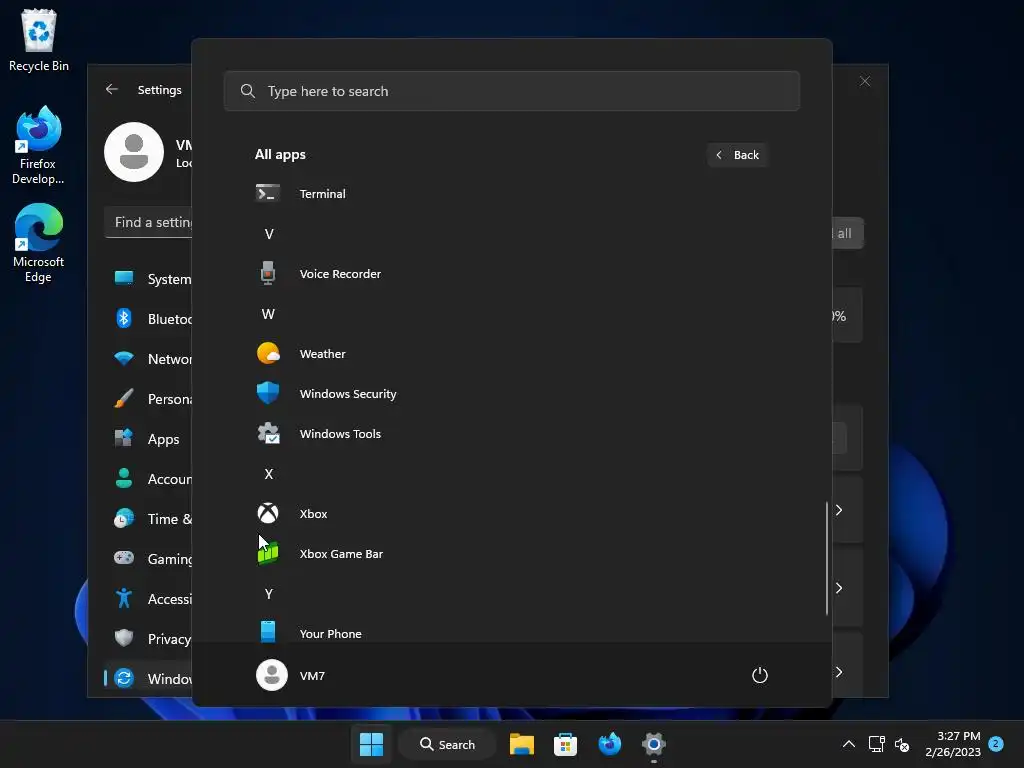Click the network status tray icon
1024x768 pixels.
pyautogui.click(x=876, y=744)
